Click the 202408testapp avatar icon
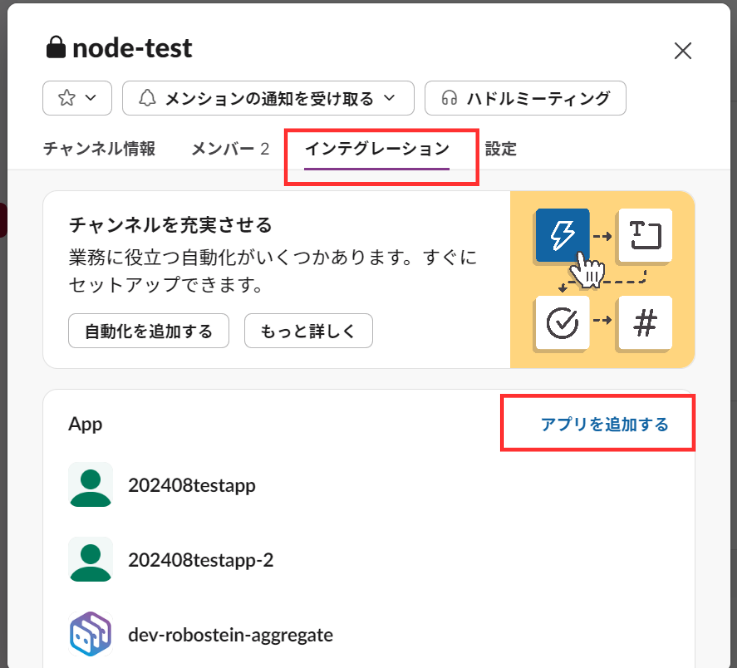The width and height of the screenshot is (738, 669). [90, 485]
